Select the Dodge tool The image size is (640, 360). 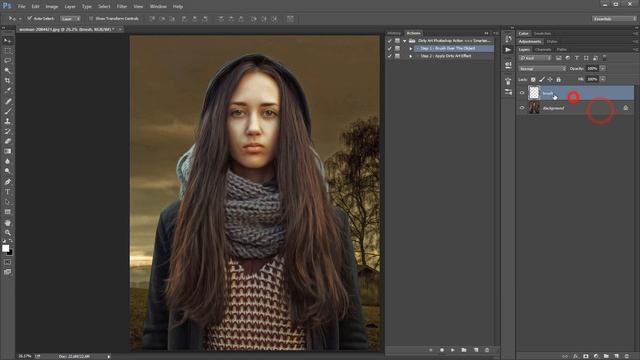coord(7,171)
